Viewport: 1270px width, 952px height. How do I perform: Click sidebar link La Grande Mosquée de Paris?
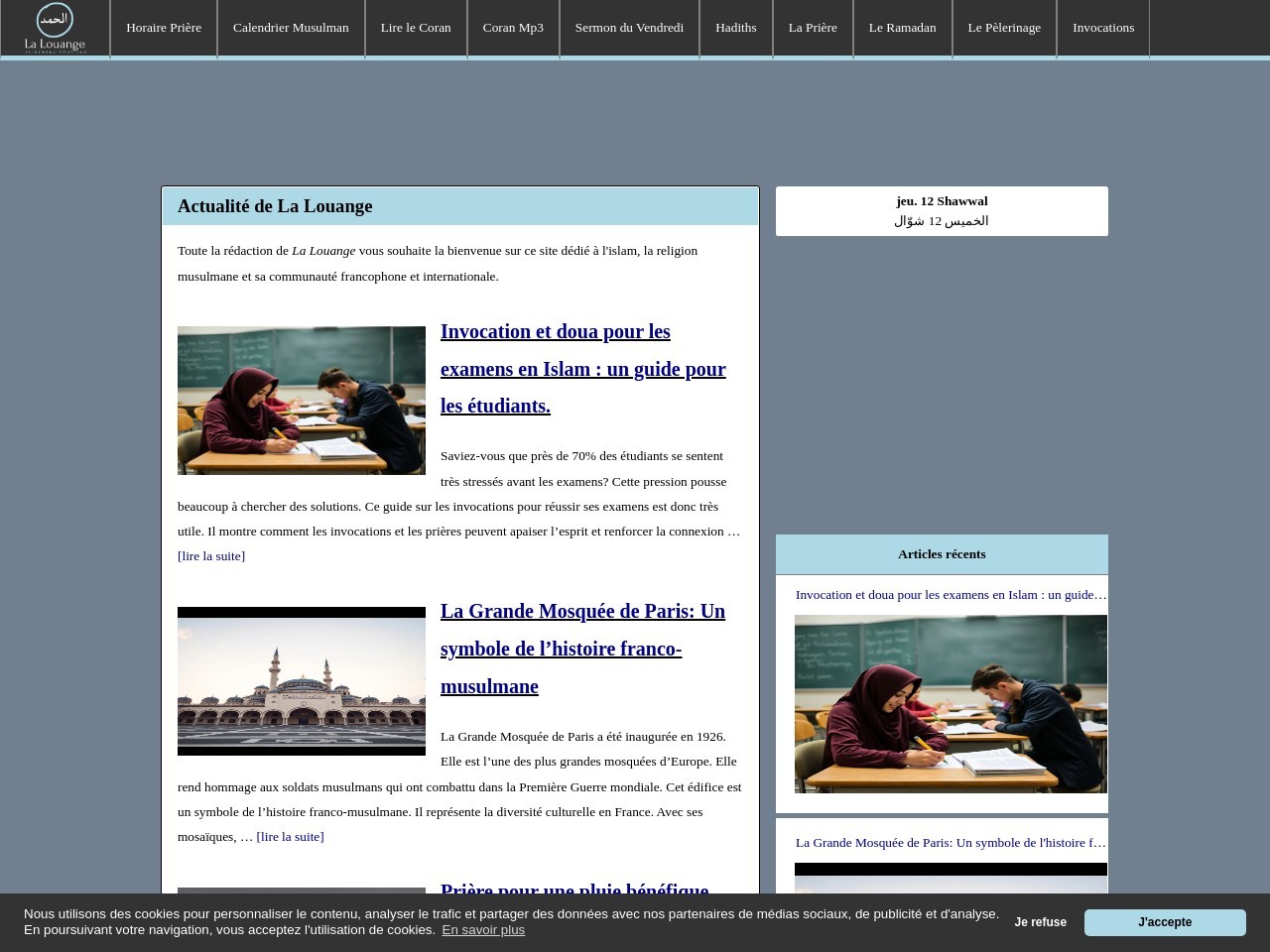(951, 843)
